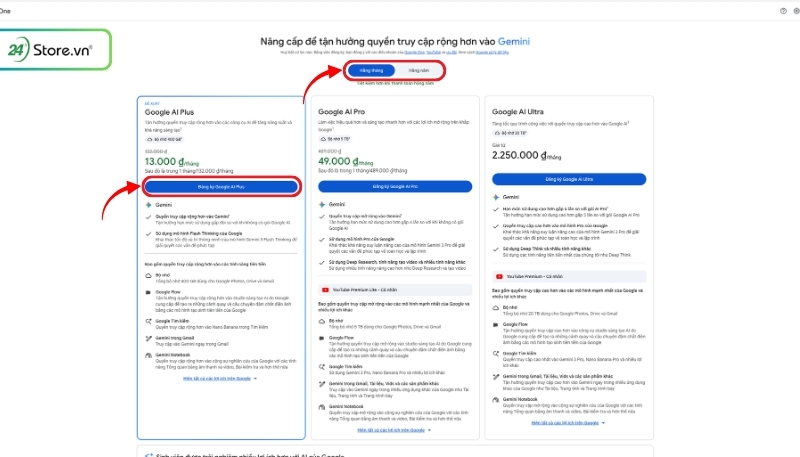Click Gemini Notebook icon in AI Plus card
This screenshot has width=800, height=457.
[148, 355]
